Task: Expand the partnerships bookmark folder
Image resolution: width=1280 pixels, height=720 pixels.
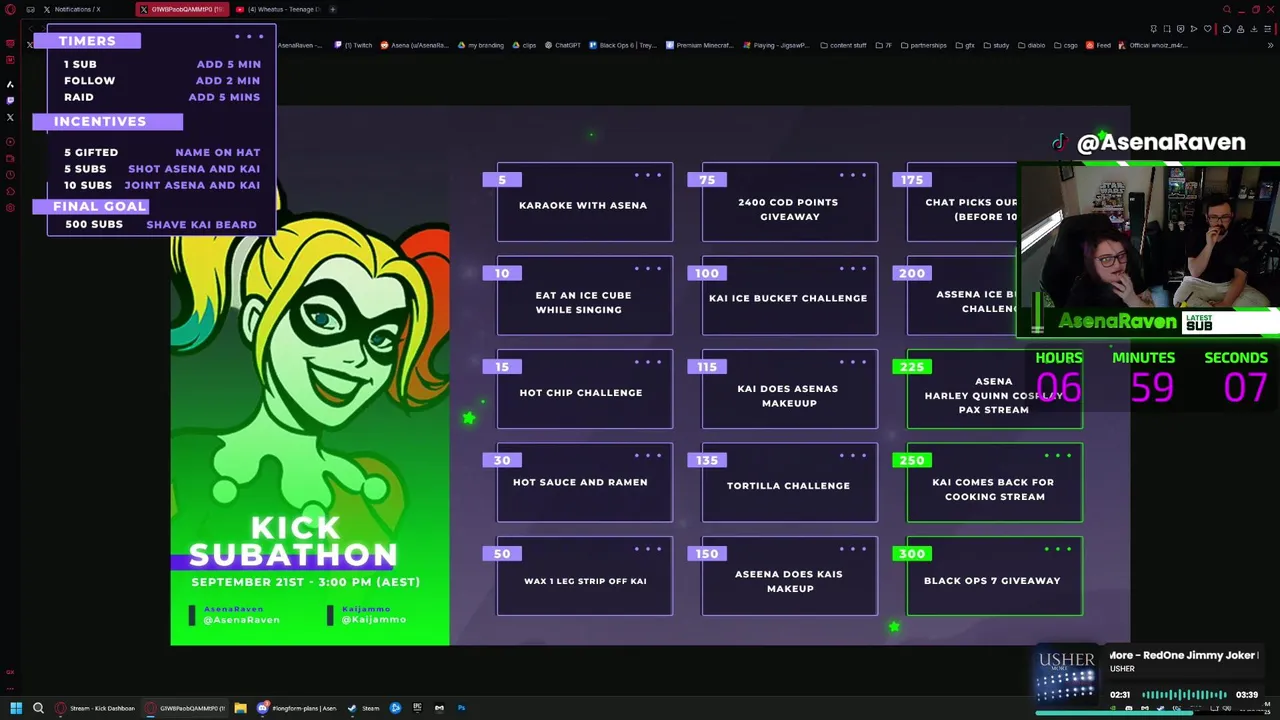Action: click(x=923, y=45)
